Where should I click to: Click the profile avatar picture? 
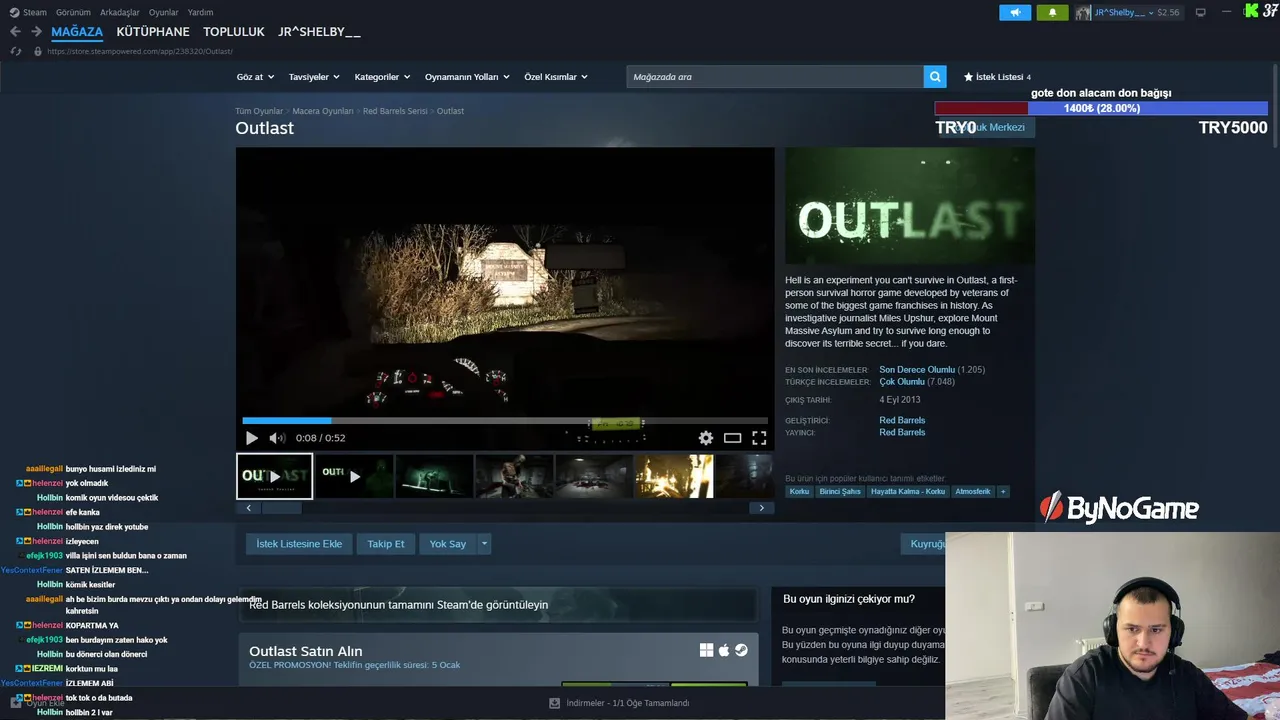(x=1084, y=12)
